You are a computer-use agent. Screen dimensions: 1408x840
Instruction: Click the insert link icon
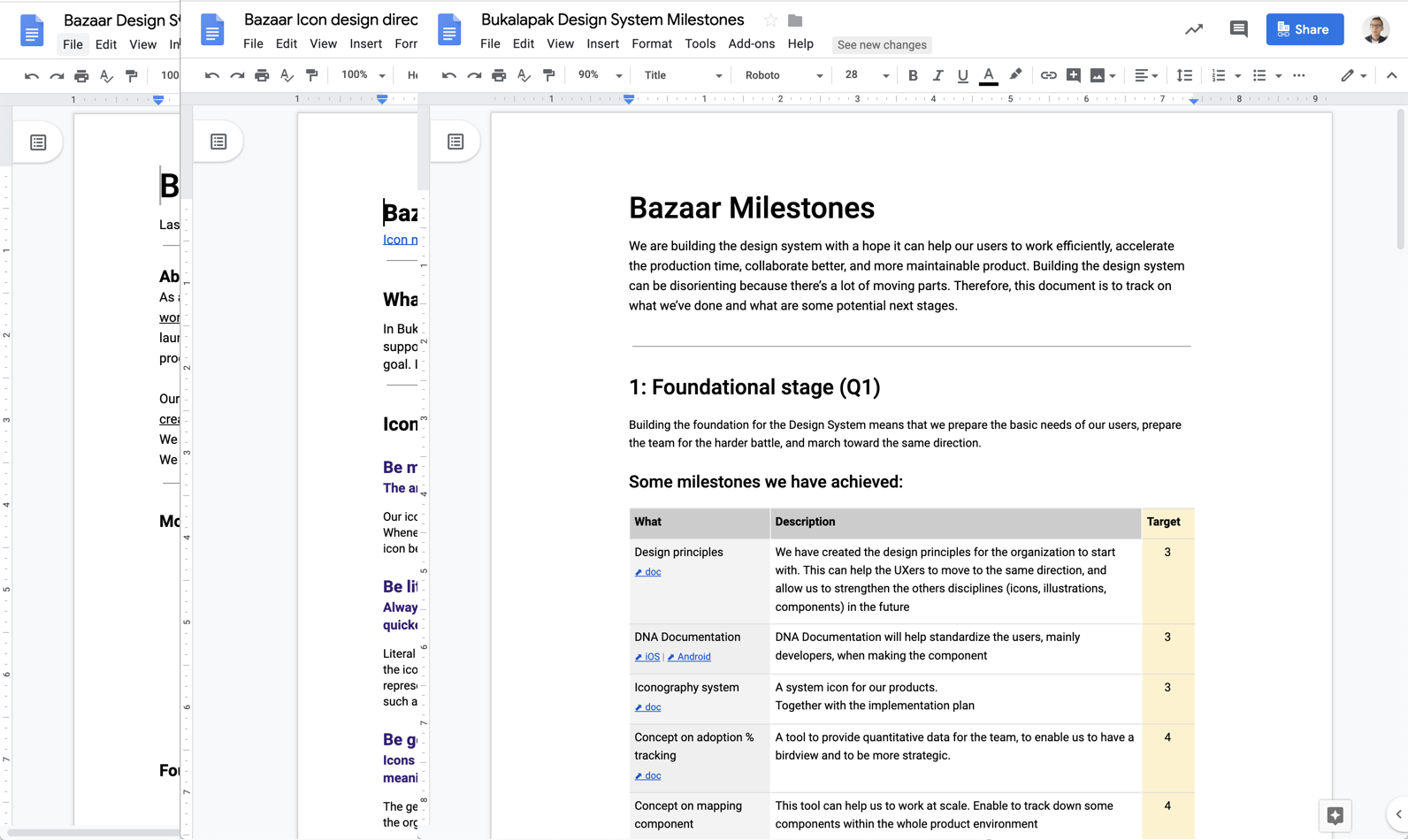(x=1048, y=75)
